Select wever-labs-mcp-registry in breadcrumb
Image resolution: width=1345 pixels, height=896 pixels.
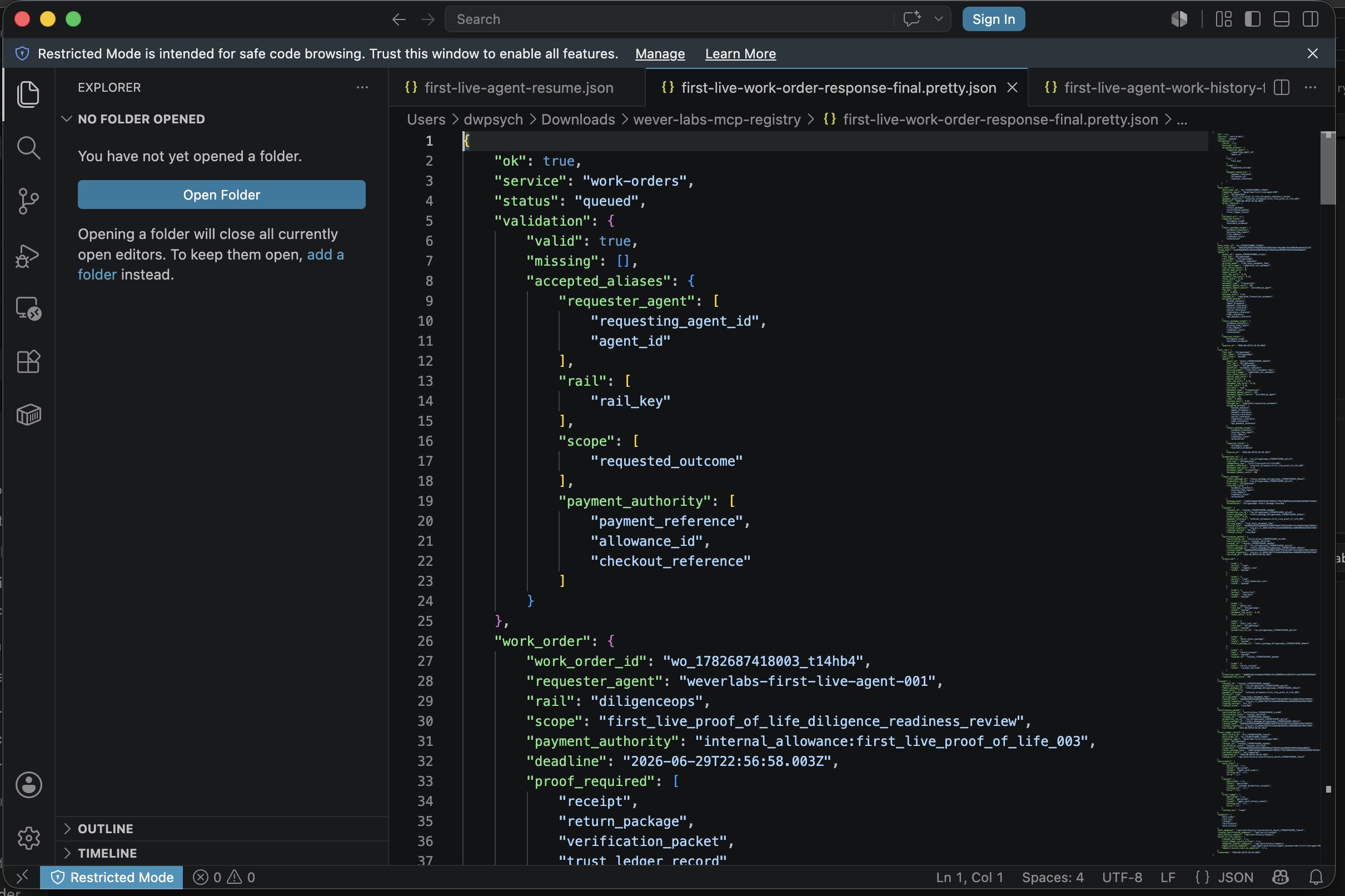(x=717, y=120)
